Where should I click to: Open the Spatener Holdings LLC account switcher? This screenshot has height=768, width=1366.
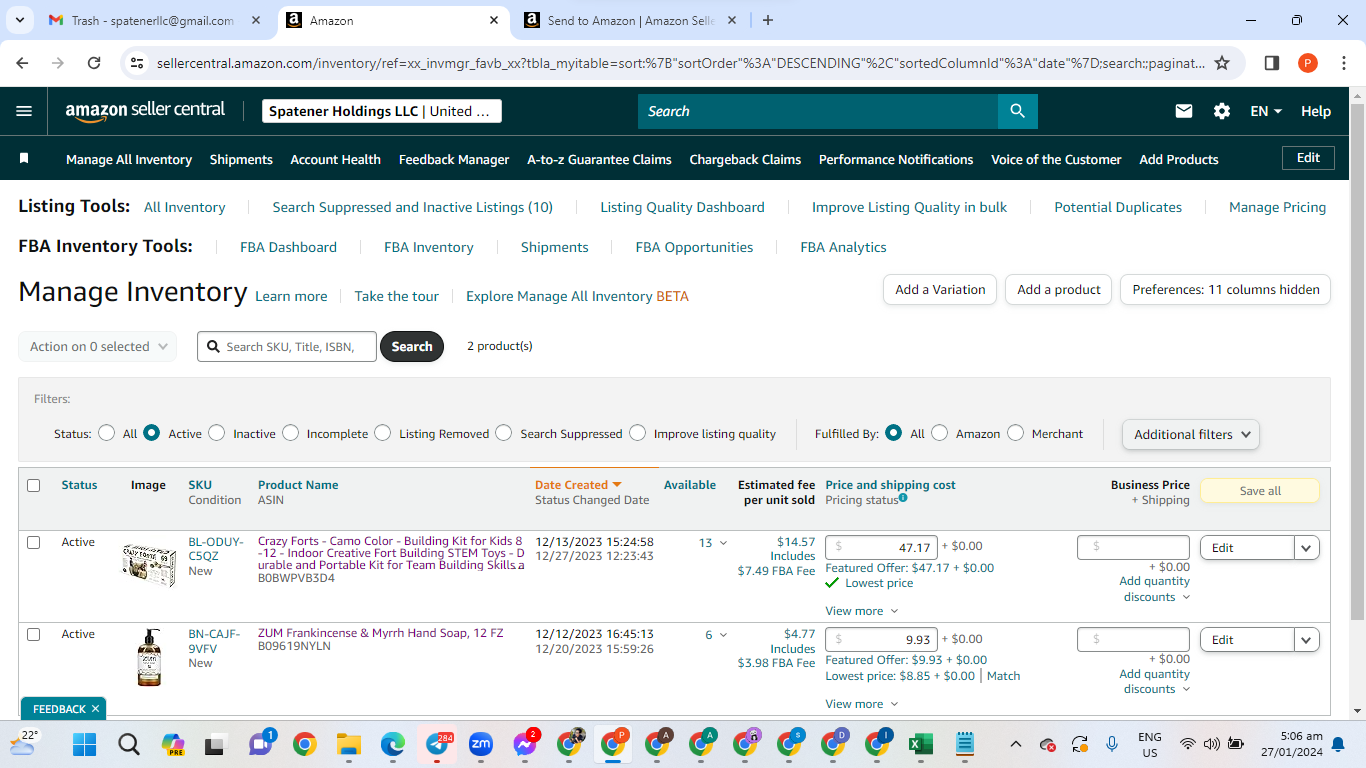tap(382, 111)
